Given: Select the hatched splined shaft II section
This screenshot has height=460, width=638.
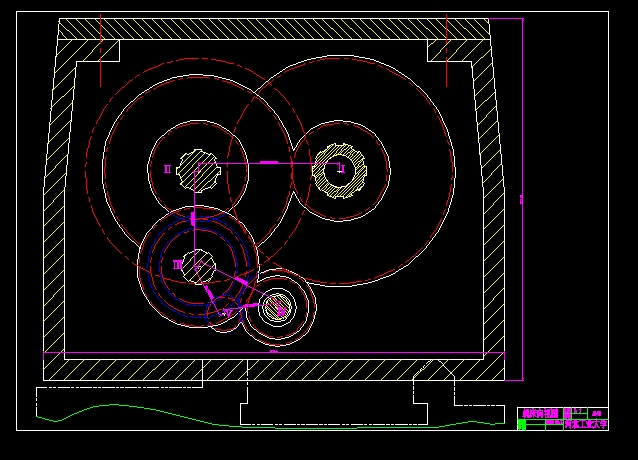Looking at the screenshot, I should pyautogui.click(x=198, y=170).
